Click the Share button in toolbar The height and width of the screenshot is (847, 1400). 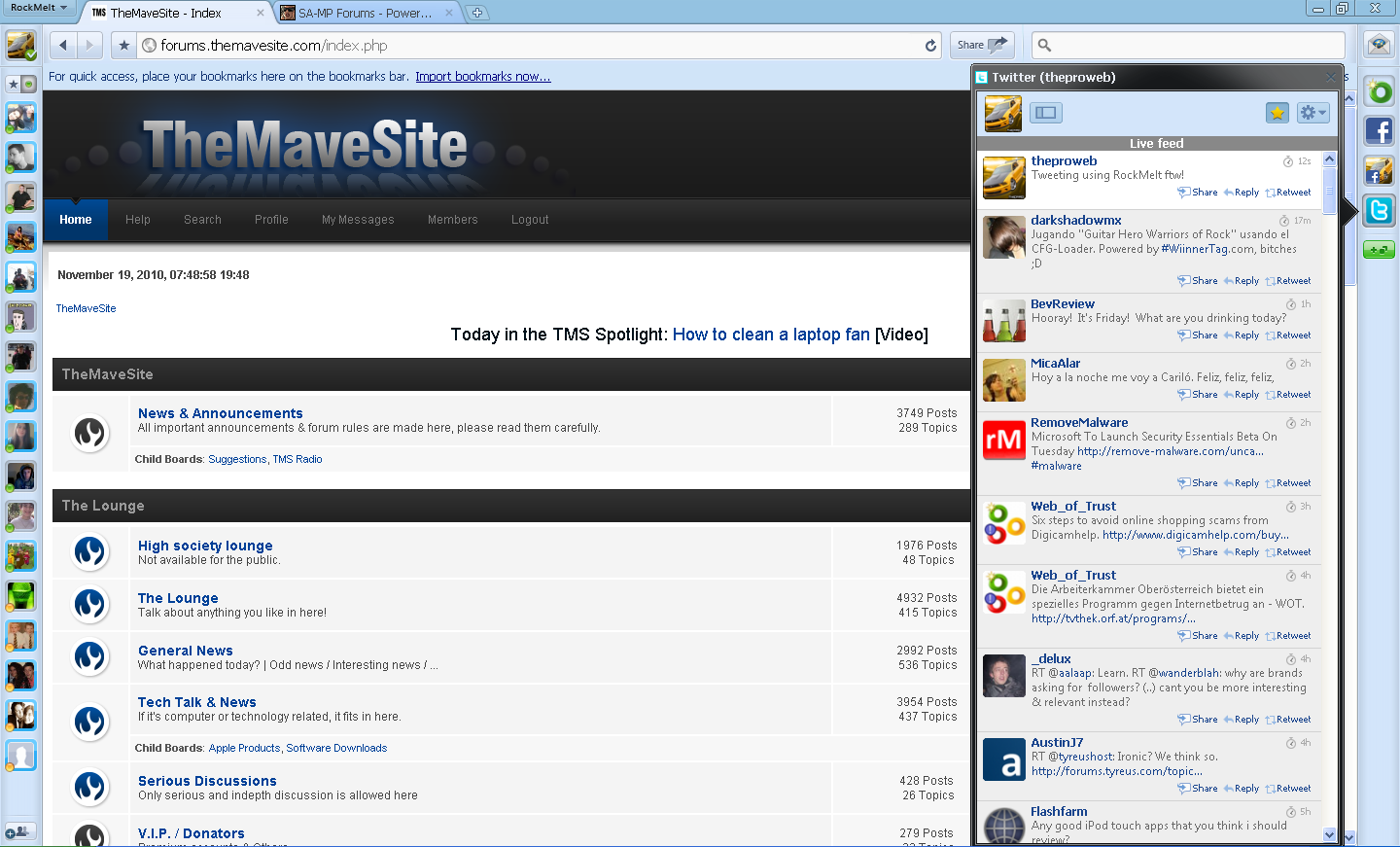click(982, 45)
